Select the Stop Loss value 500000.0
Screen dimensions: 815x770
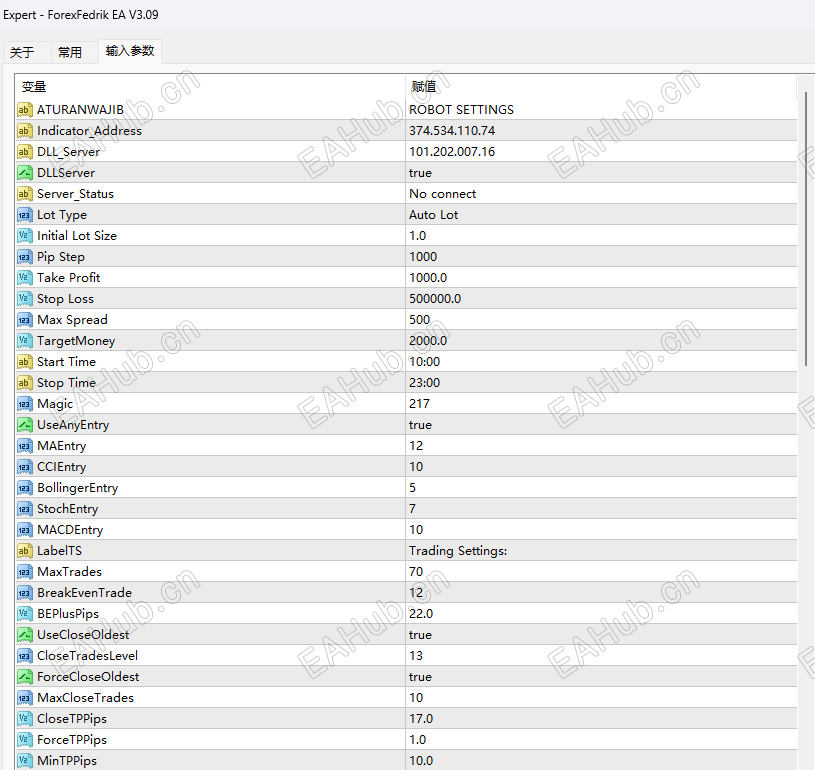(x=601, y=299)
